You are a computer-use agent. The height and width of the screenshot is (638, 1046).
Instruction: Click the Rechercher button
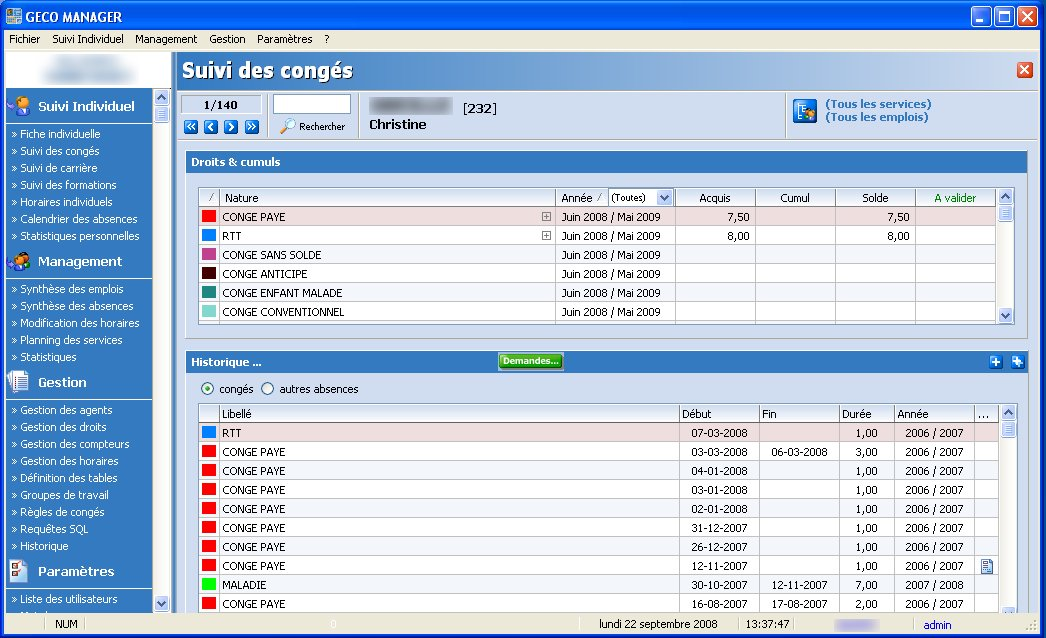[313, 127]
